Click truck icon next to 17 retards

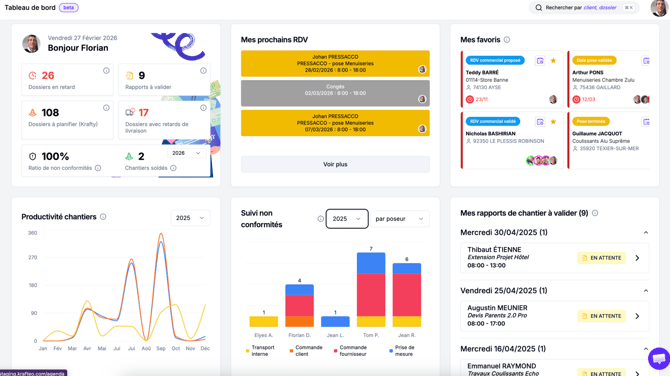[130, 112]
